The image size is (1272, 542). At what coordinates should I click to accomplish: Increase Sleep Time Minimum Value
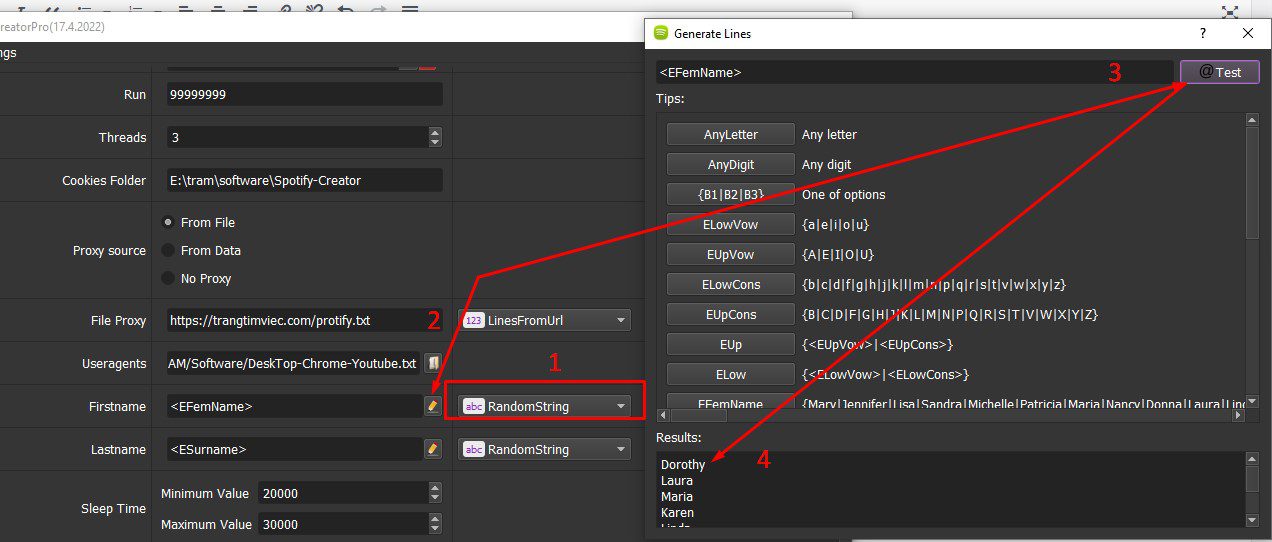click(434, 488)
